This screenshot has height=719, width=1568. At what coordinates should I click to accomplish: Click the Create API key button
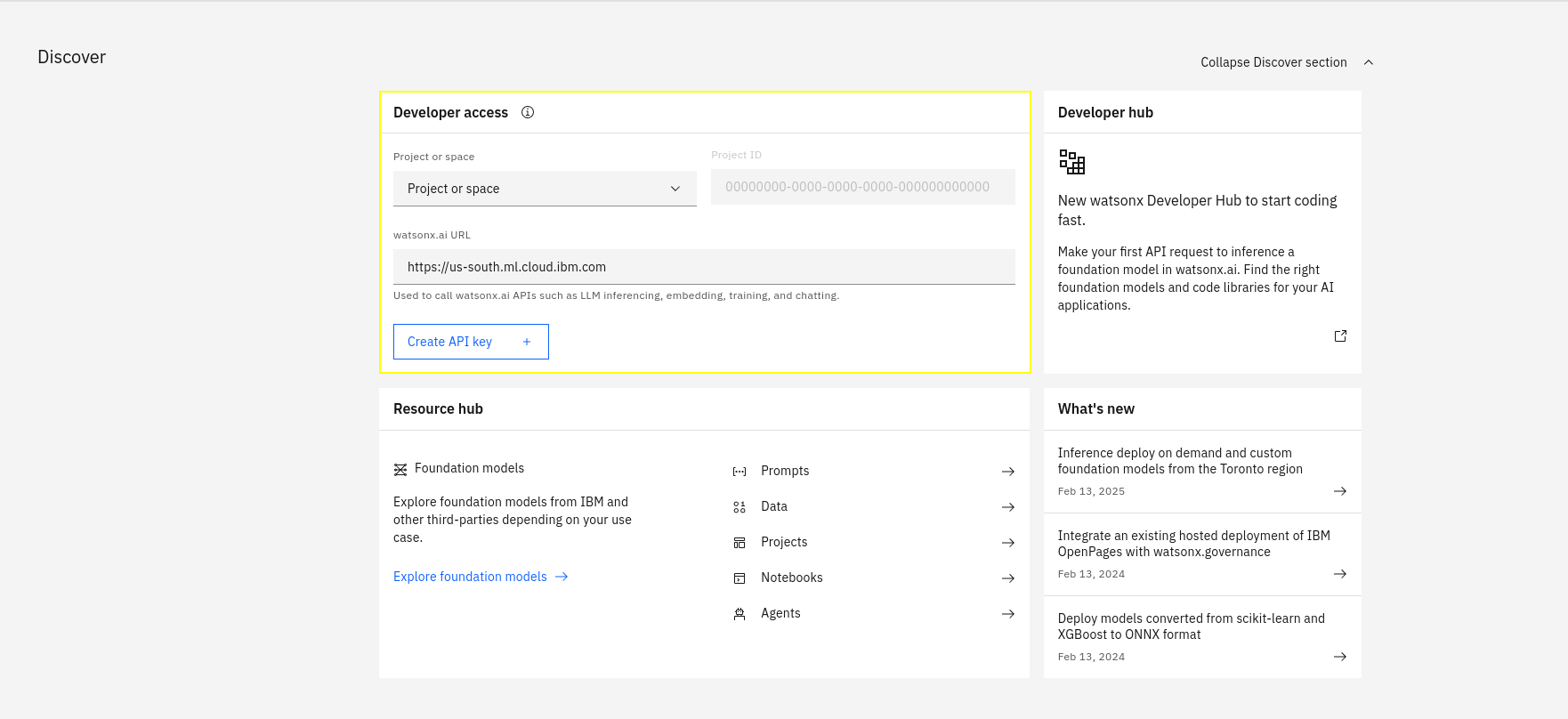471,342
